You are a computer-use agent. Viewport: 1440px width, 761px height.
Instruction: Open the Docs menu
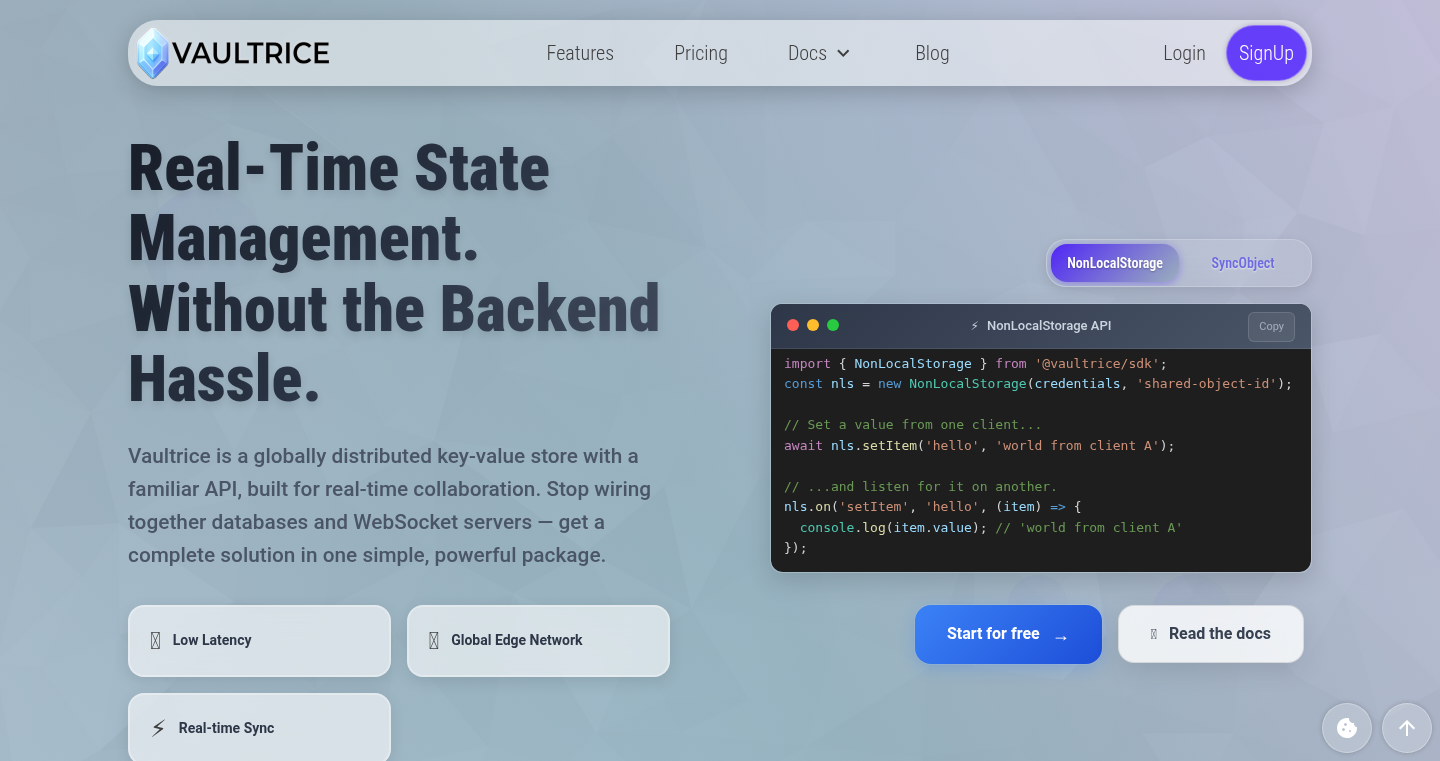pos(819,53)
